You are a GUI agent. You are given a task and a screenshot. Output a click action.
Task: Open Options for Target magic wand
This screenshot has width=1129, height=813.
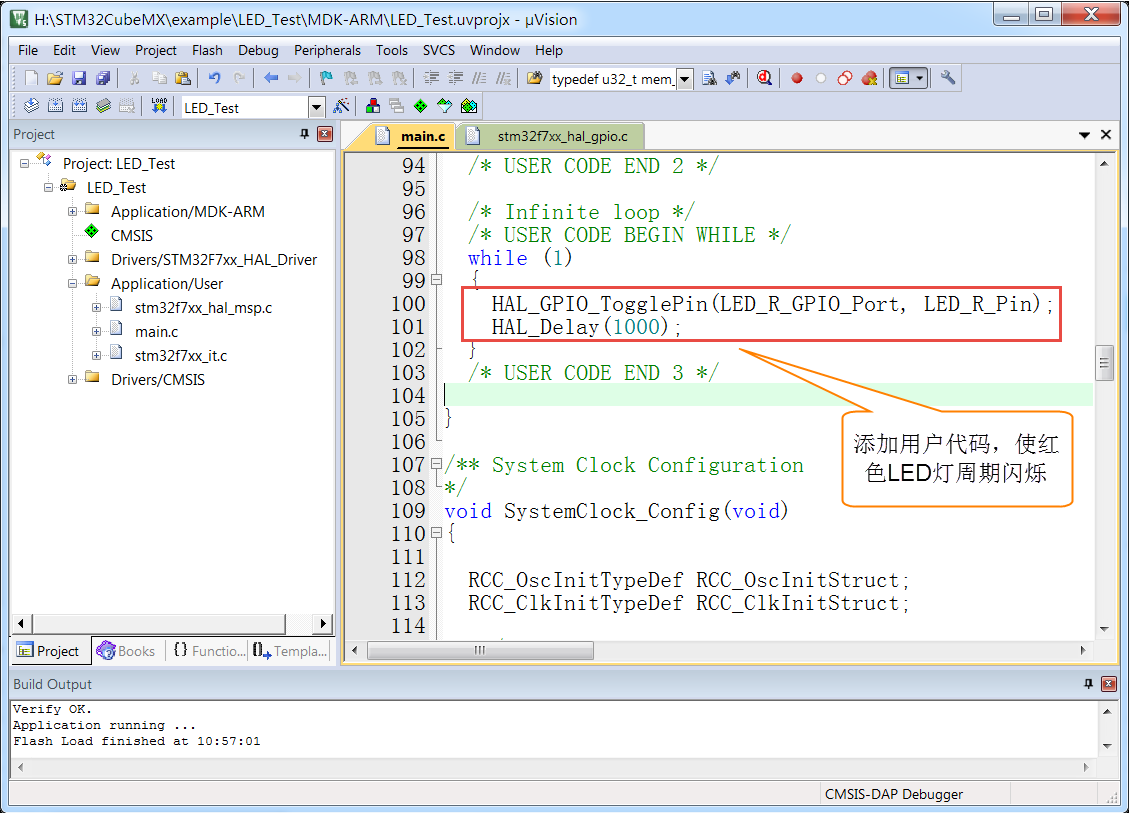(x=341, y=106)
